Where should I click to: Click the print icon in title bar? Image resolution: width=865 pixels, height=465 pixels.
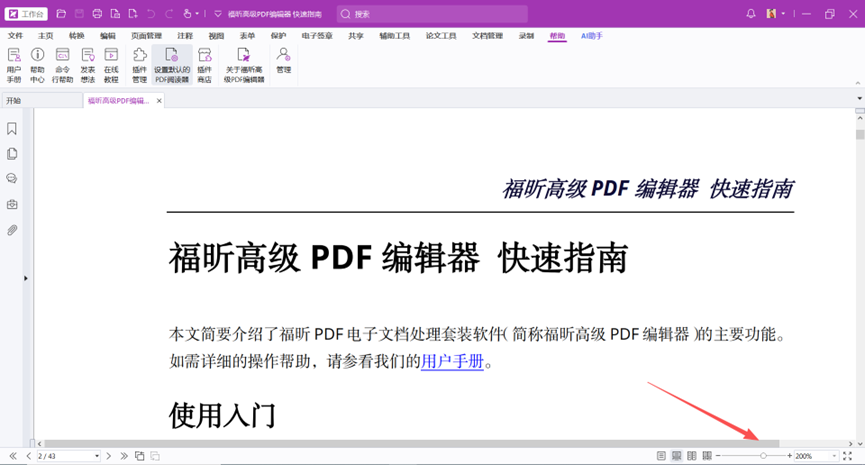97,14
